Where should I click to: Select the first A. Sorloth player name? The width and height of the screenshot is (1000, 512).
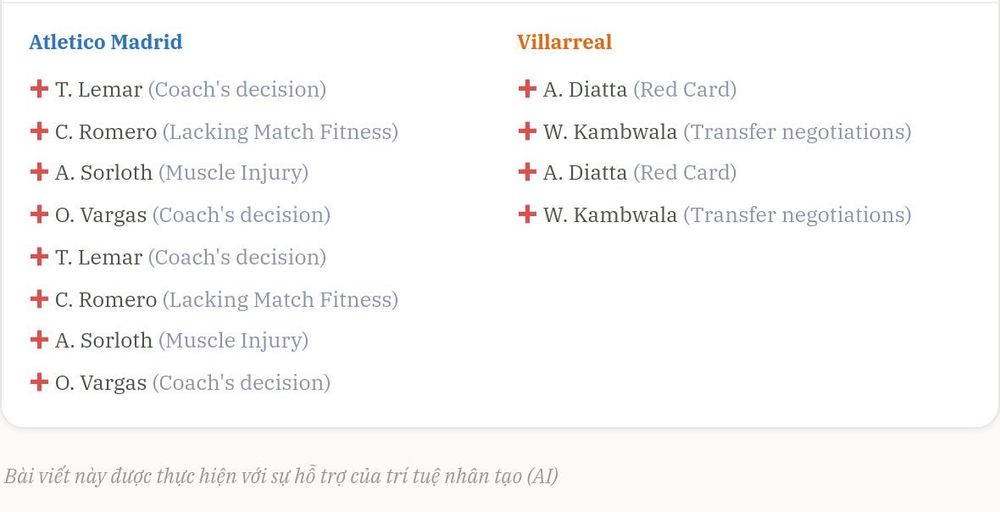[104, 173]
